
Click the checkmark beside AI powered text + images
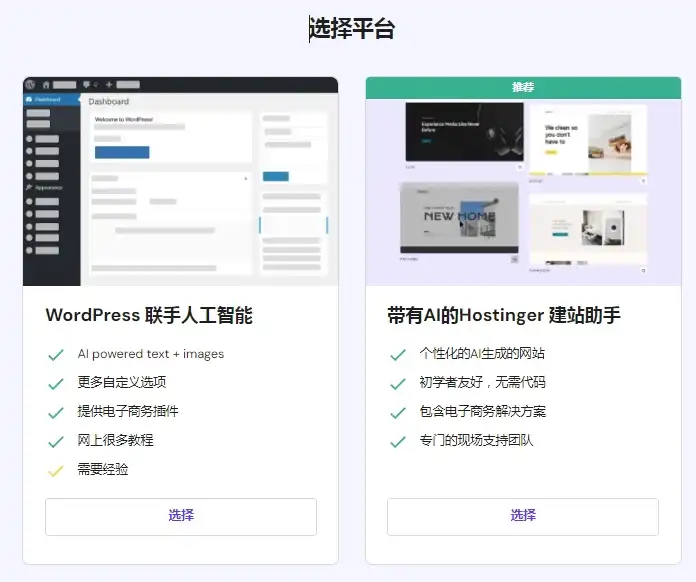[x=56, y=355]
